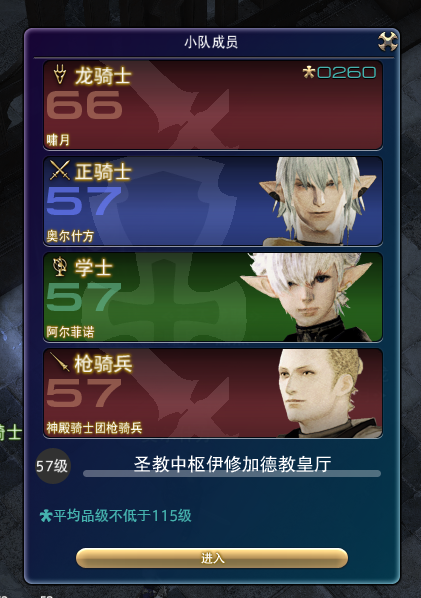Close the 小队成员 window

[x=388, y=41]
